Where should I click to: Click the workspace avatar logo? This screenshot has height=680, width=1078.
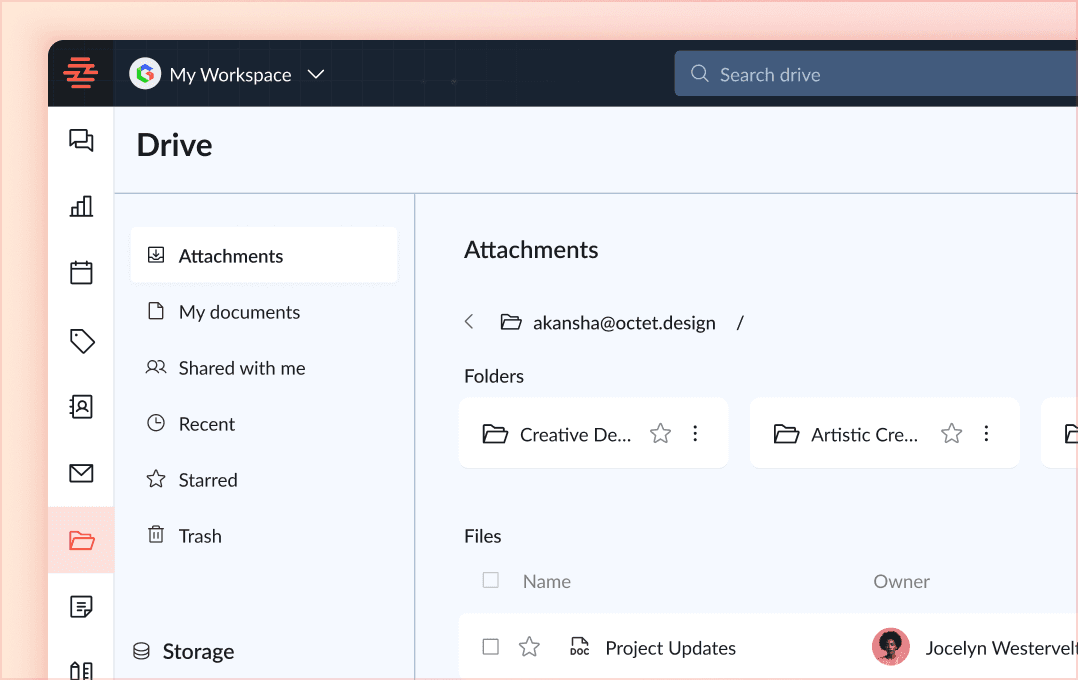point(144,74)
